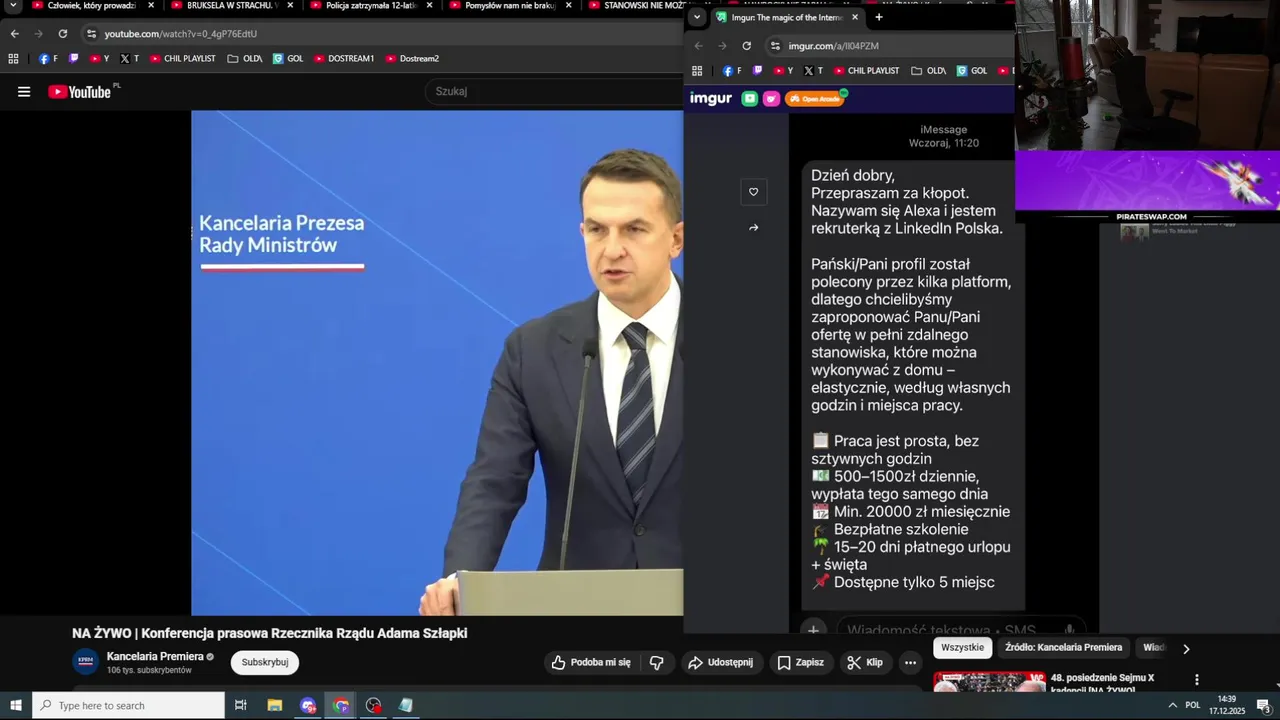Expand the OLD\ bookmarks folder in left window

pos(245,59)
